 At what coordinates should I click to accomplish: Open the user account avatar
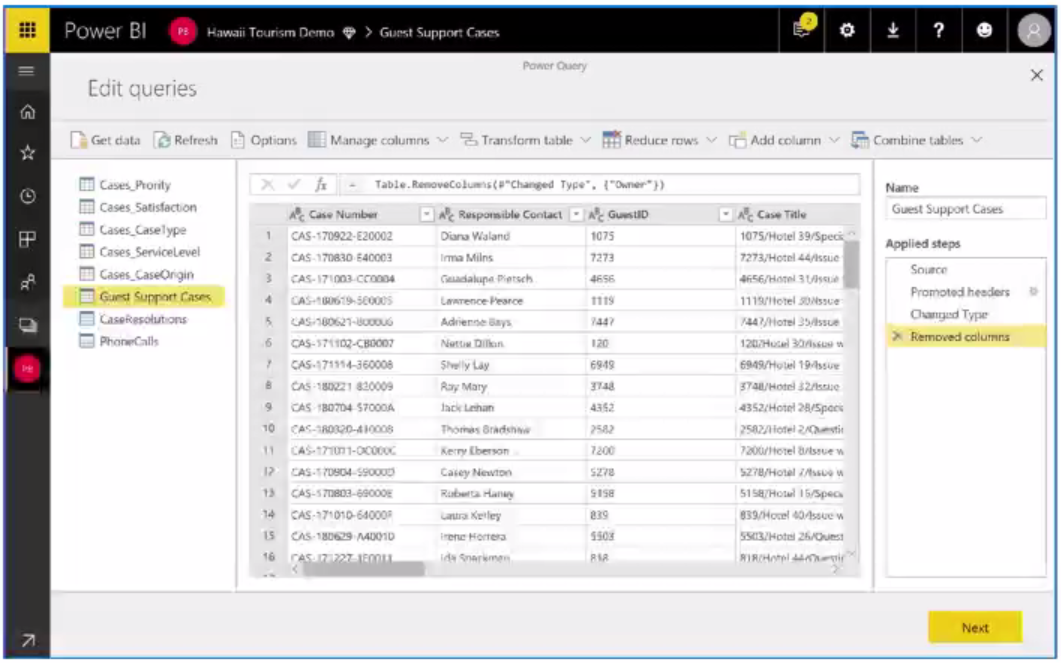point(1033,31)
